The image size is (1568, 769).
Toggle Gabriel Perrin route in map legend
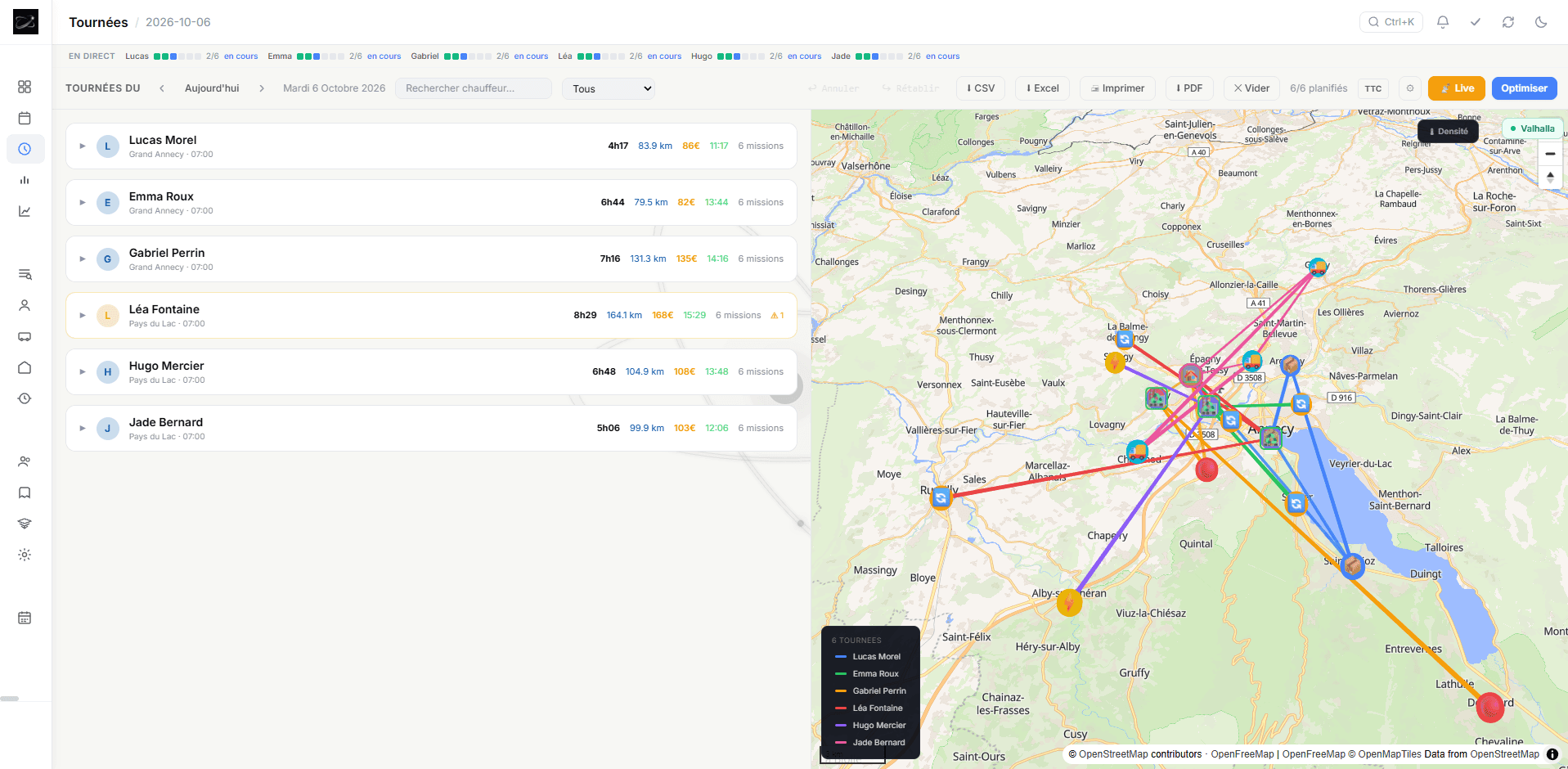(871, 691)
